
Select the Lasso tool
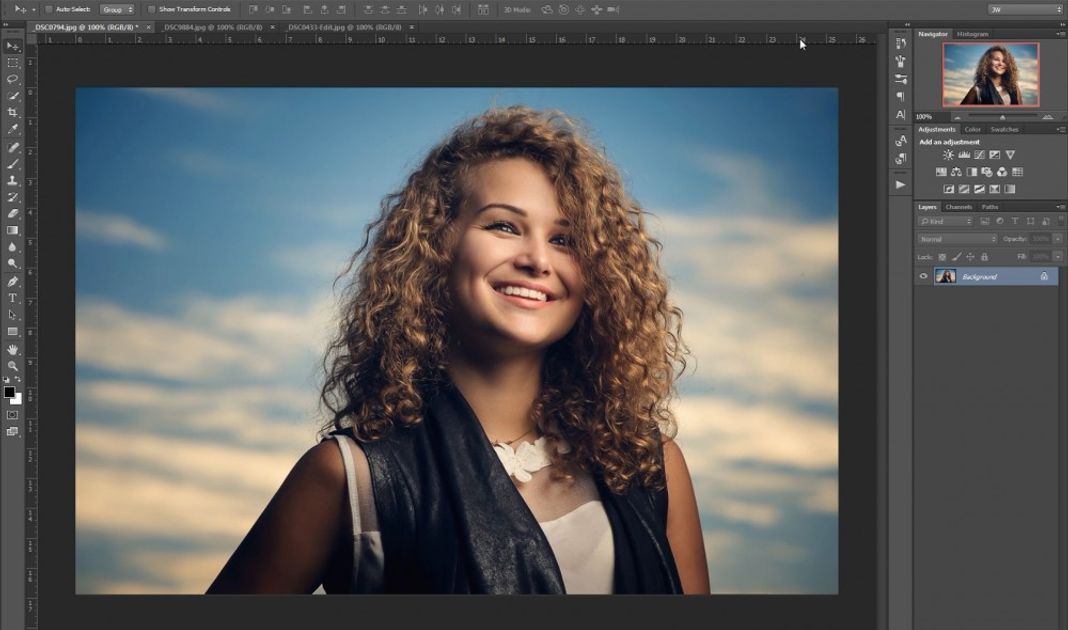[13, 79]
